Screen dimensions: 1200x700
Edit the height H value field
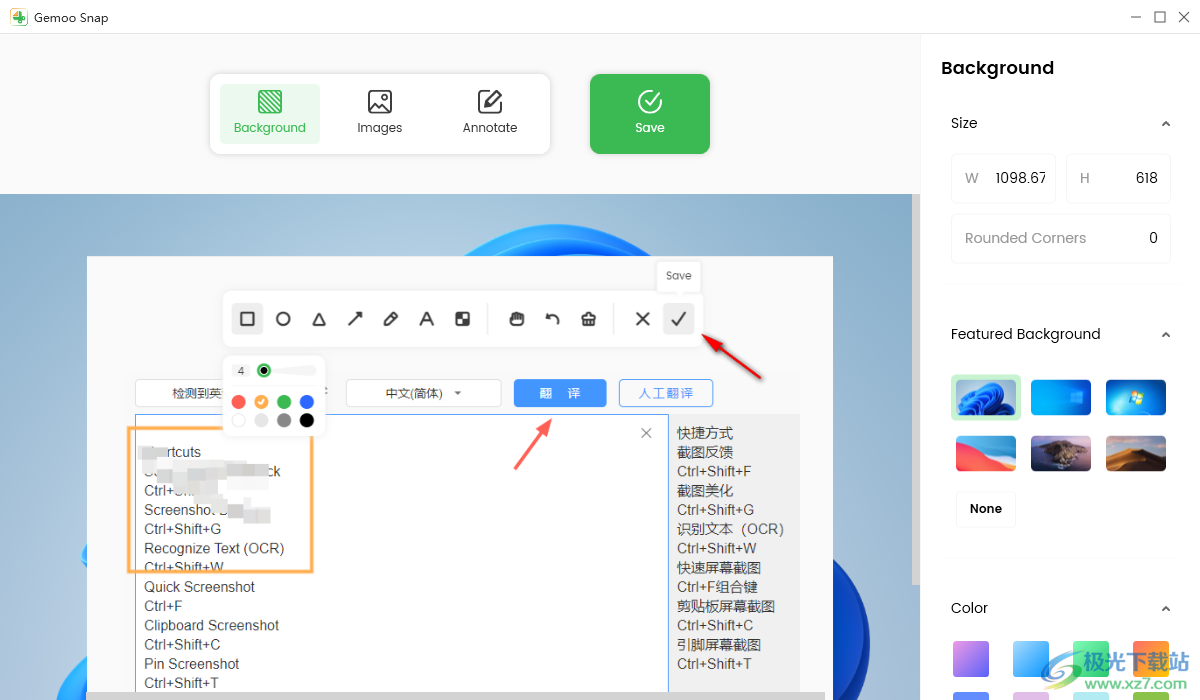1118,178
